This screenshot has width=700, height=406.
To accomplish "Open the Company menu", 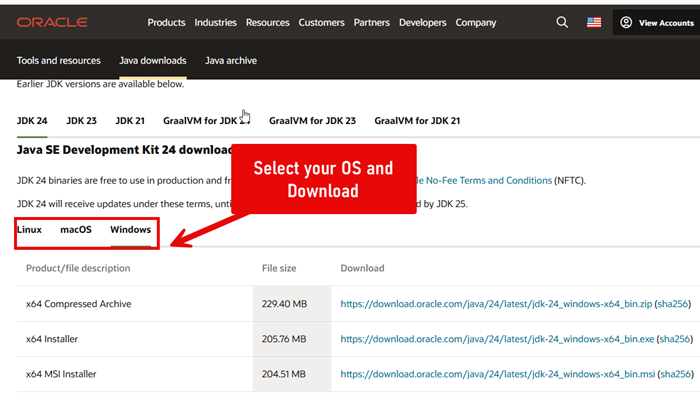I will 475,22.
